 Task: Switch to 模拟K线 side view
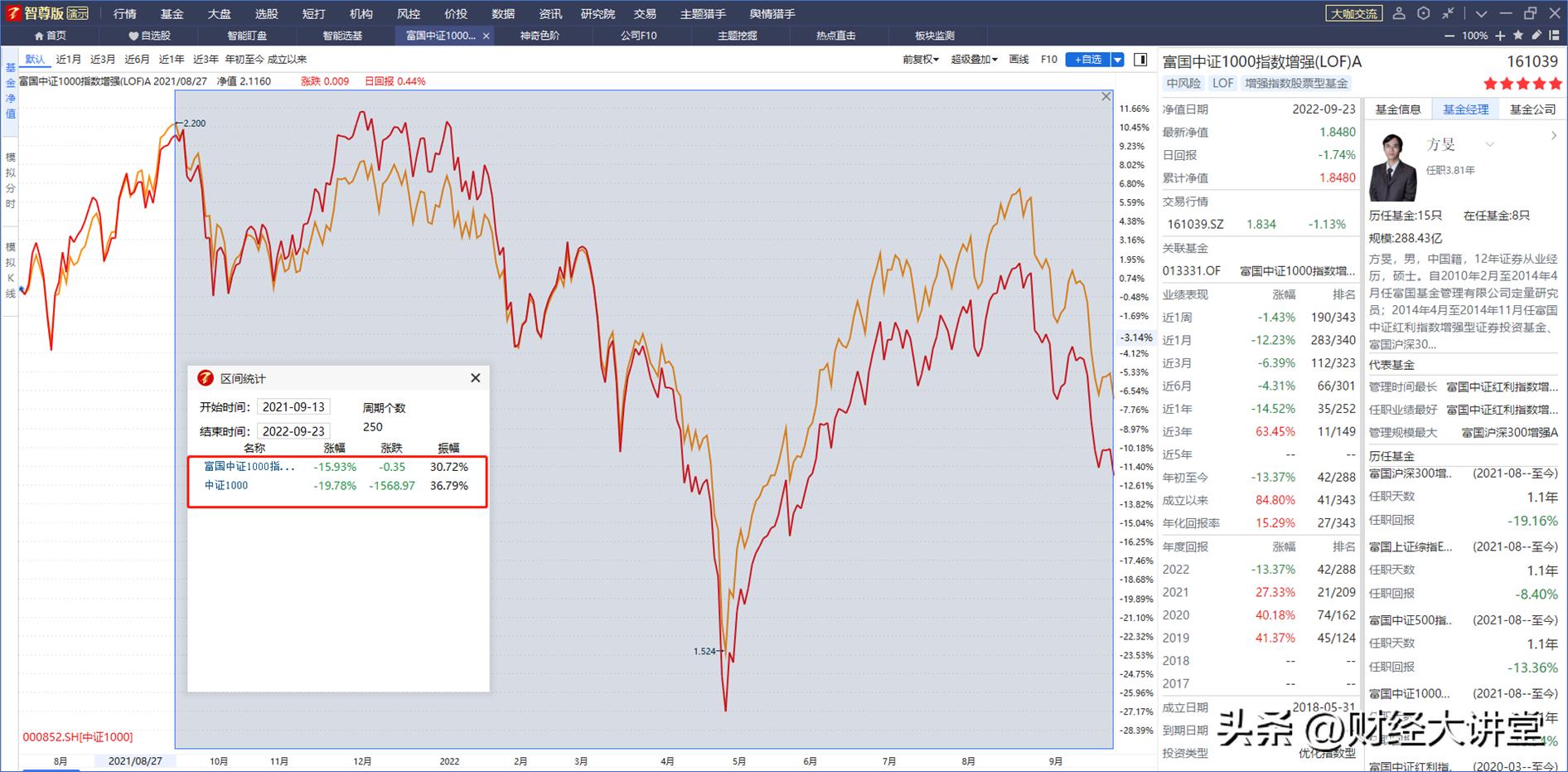10,270
